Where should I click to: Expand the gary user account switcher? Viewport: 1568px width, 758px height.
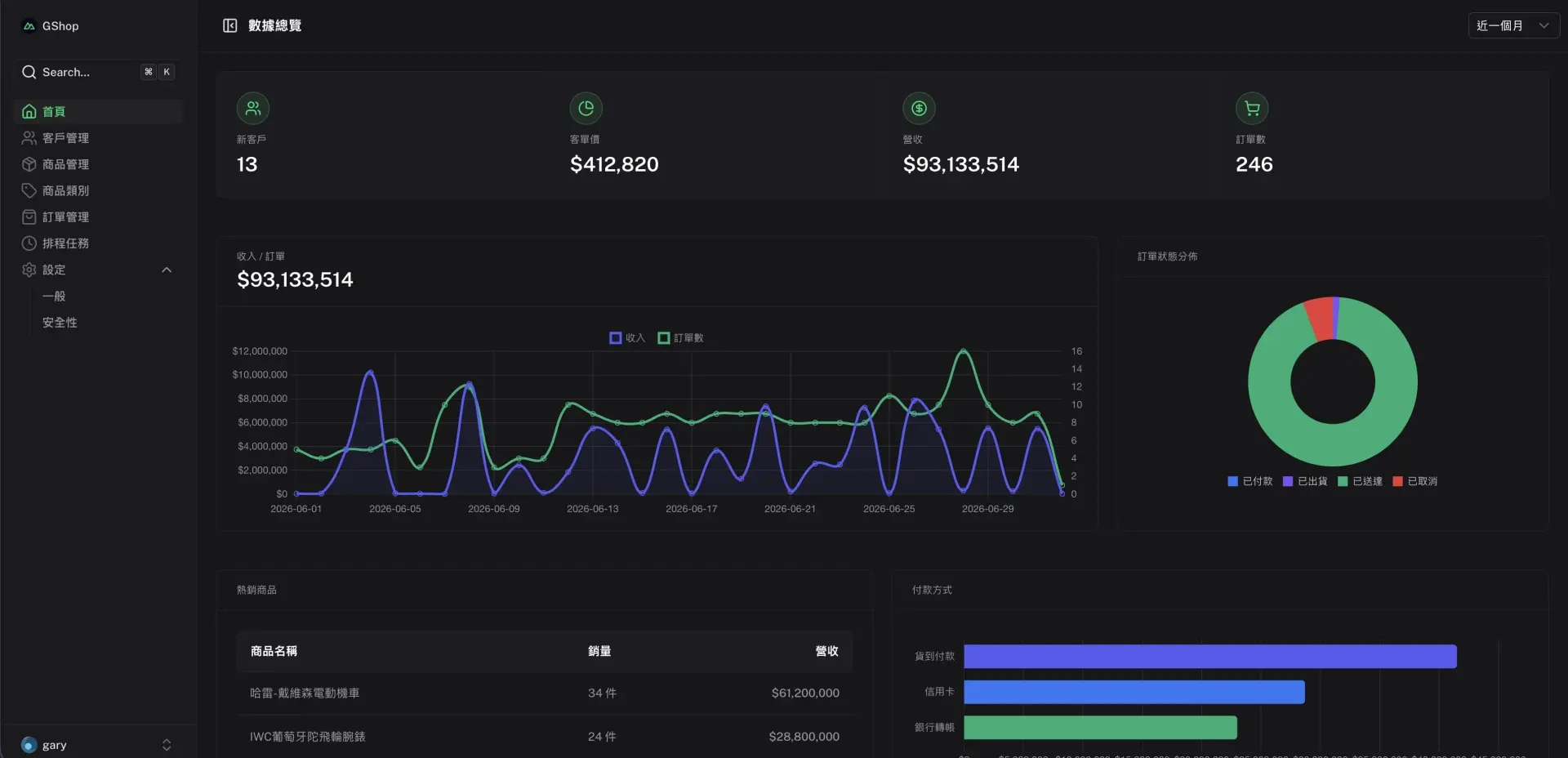tap(167, 745)
